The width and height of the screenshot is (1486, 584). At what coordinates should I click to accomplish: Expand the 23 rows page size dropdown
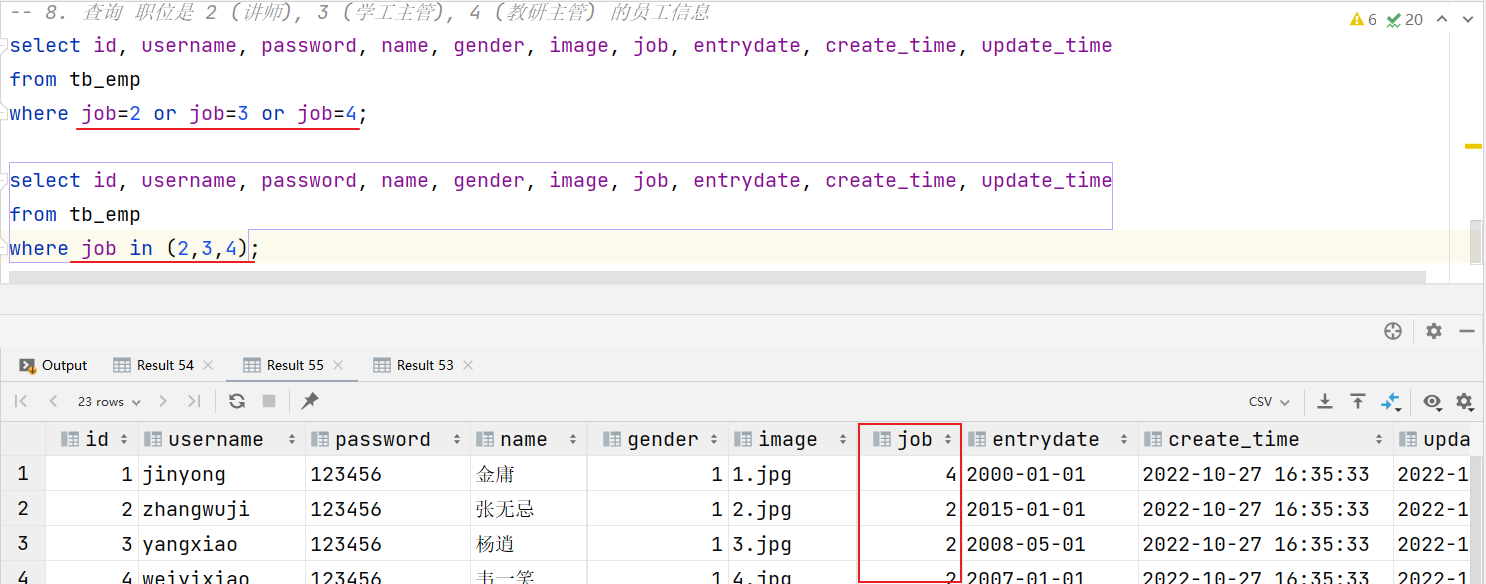(107, 401)
